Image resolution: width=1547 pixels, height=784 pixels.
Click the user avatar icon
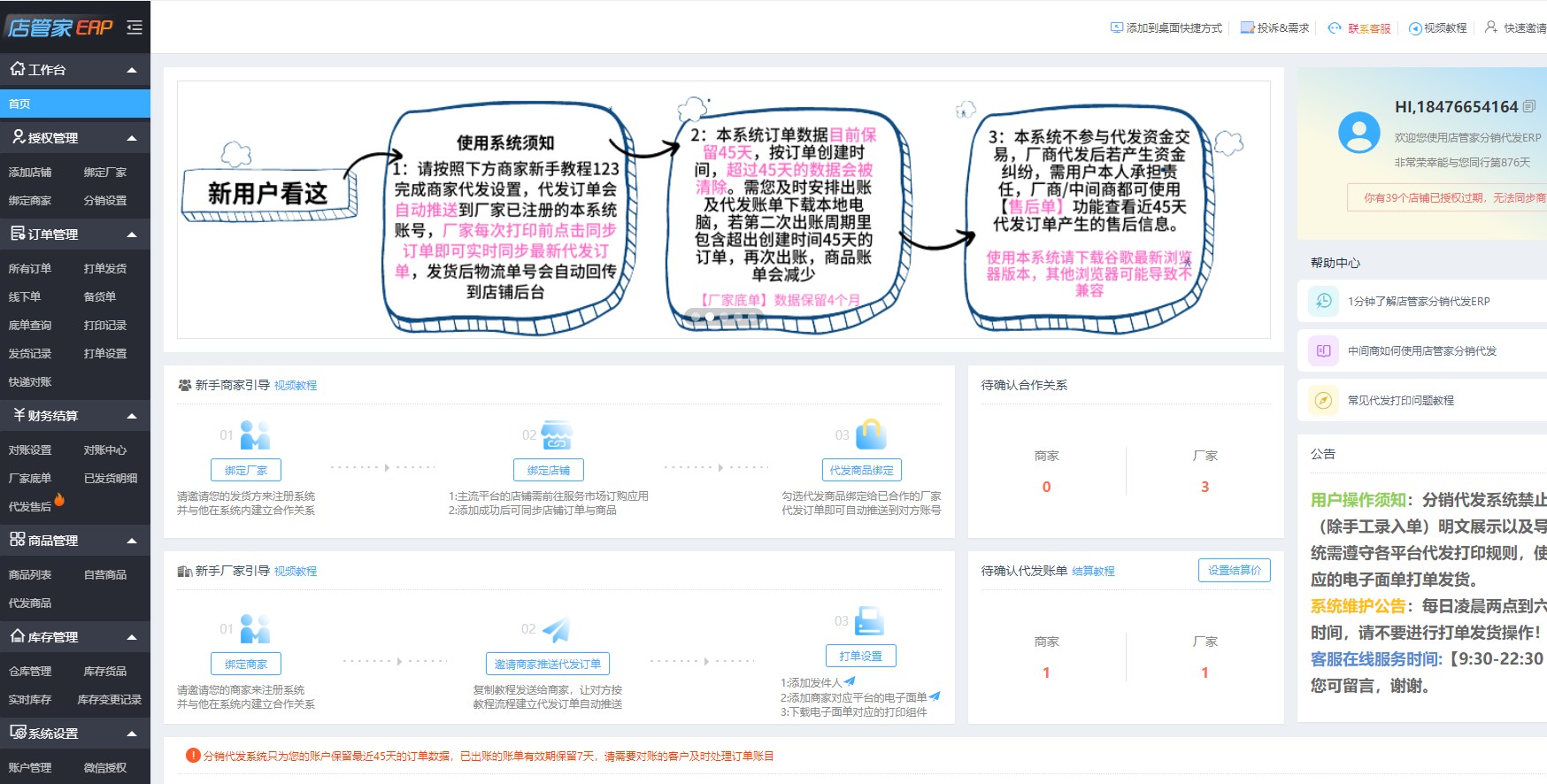point(1358,133)
